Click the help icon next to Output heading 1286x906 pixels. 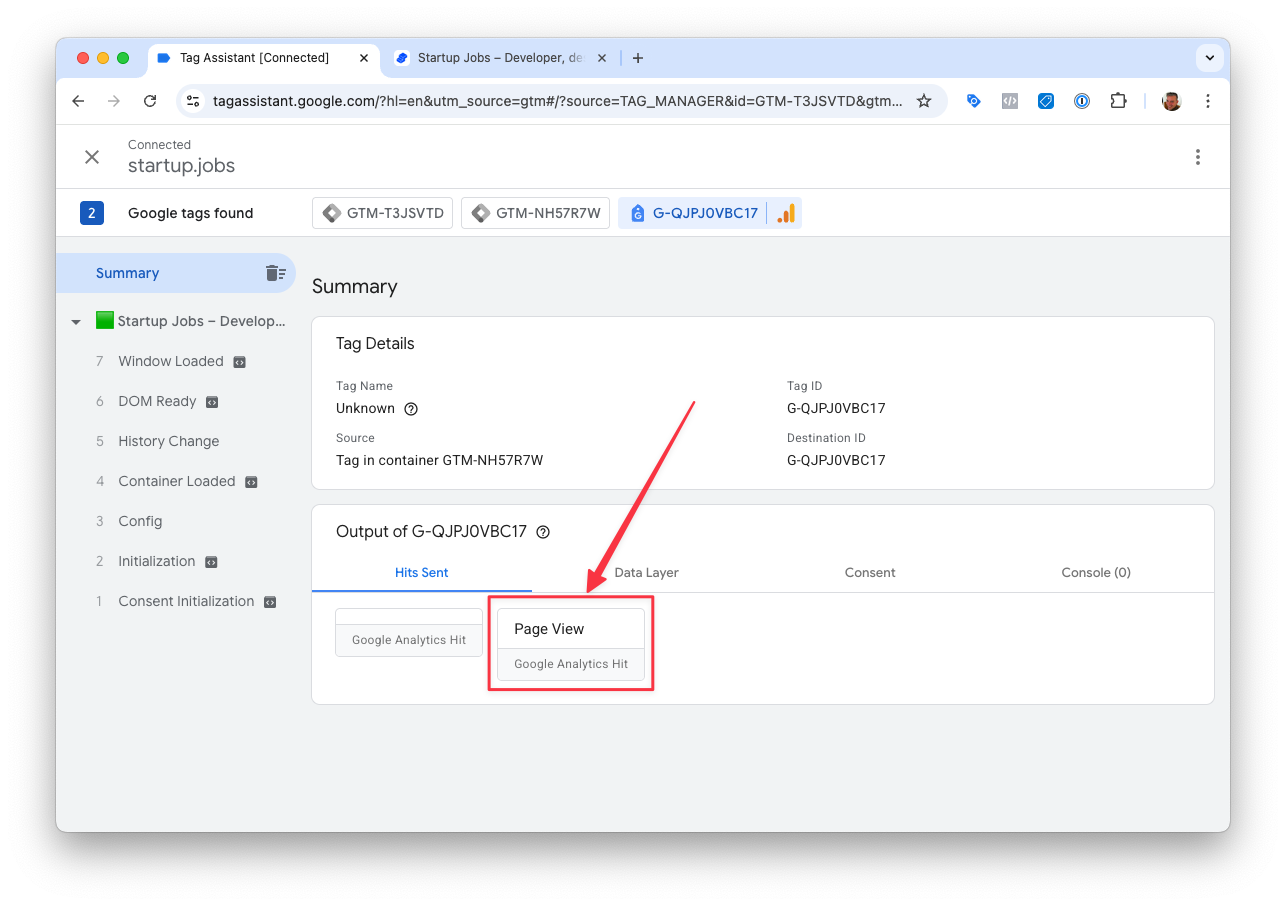[x=543, y=532]
